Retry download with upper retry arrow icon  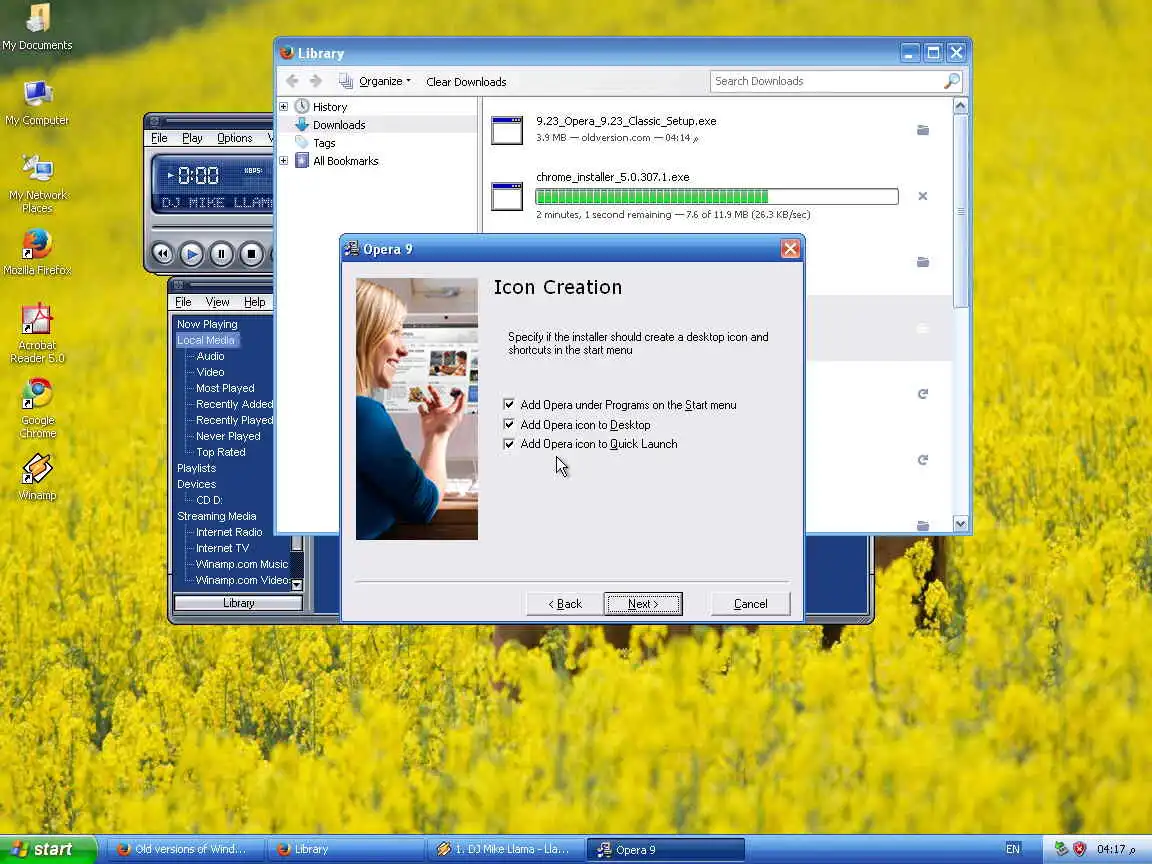coord(923,394)
